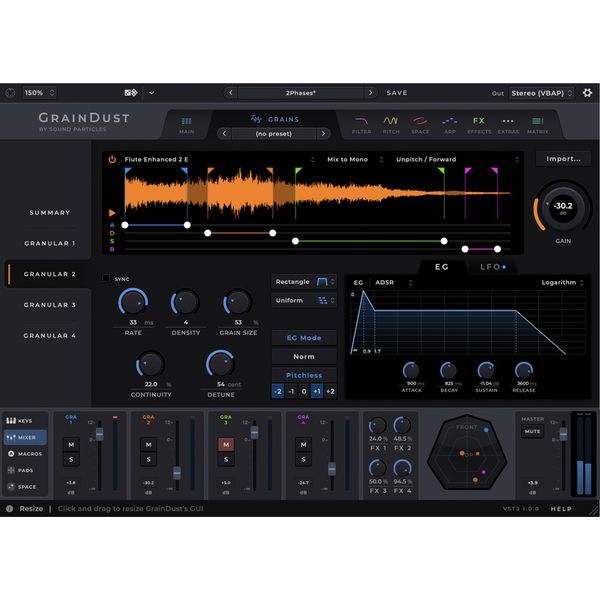Click the first purple release flag marker
The height and width of the screenshot is (600, 600).
(468, 170)
